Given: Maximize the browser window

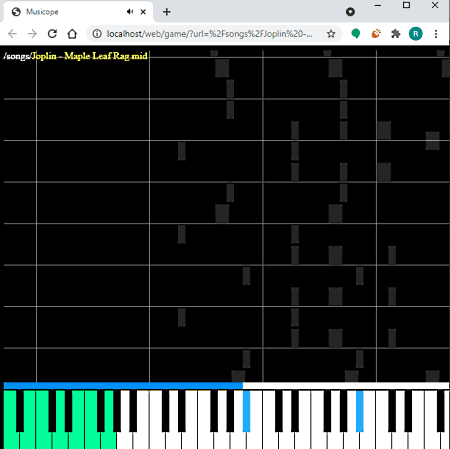Looking at the screenshot, I should click(x=406, y=5).
